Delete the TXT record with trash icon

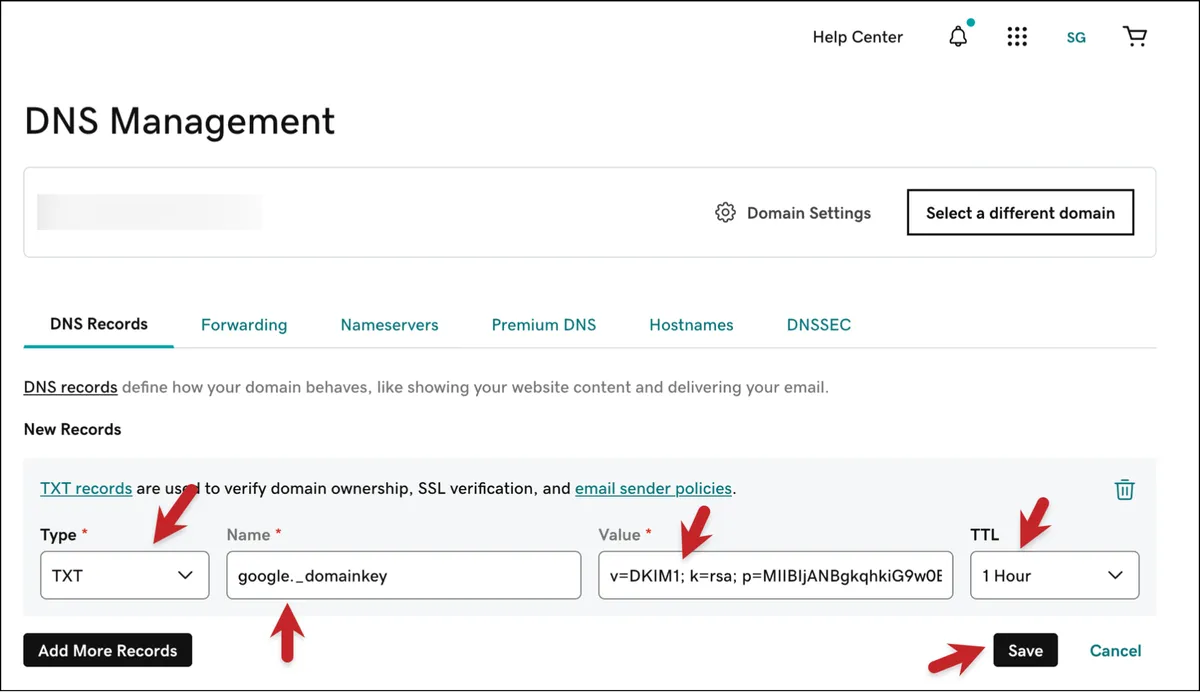[1125, 490]
